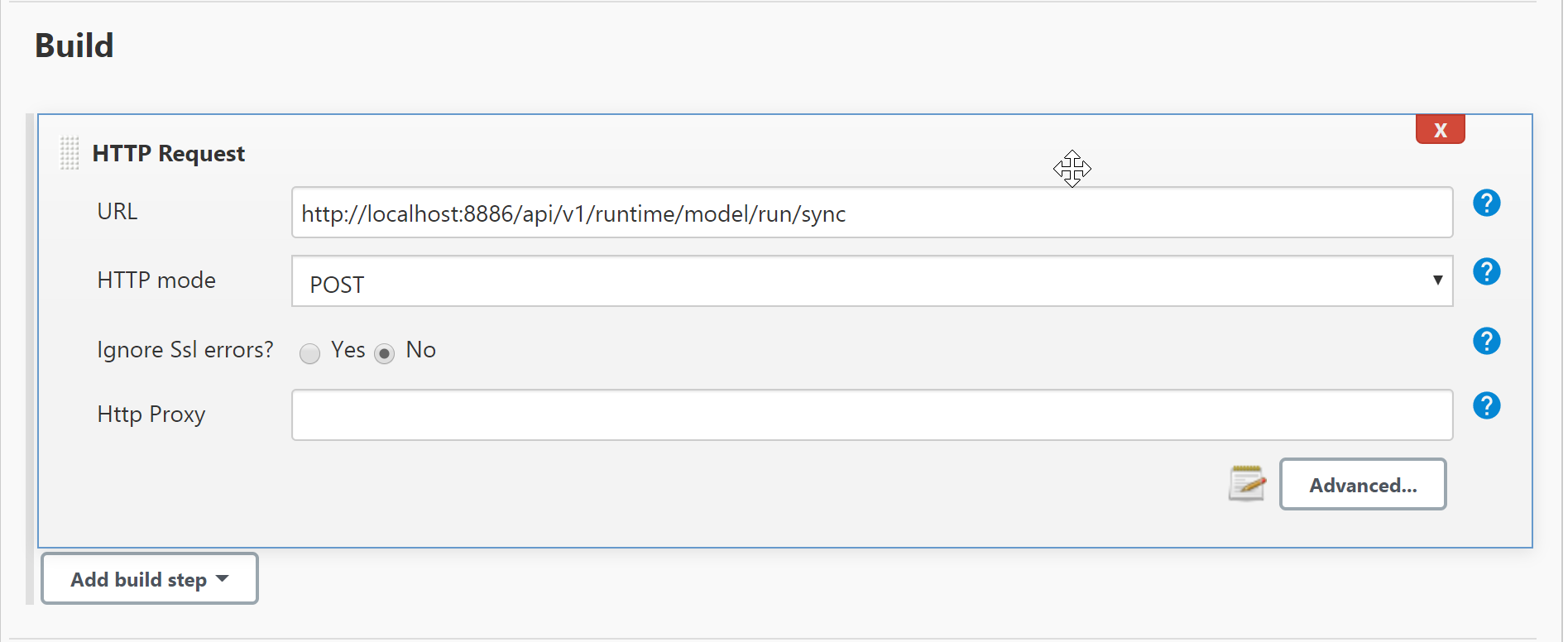Select Yes for Ignore Ssl errors
The height and width of the screenshot is (642, 1568).
pos(310,354)
